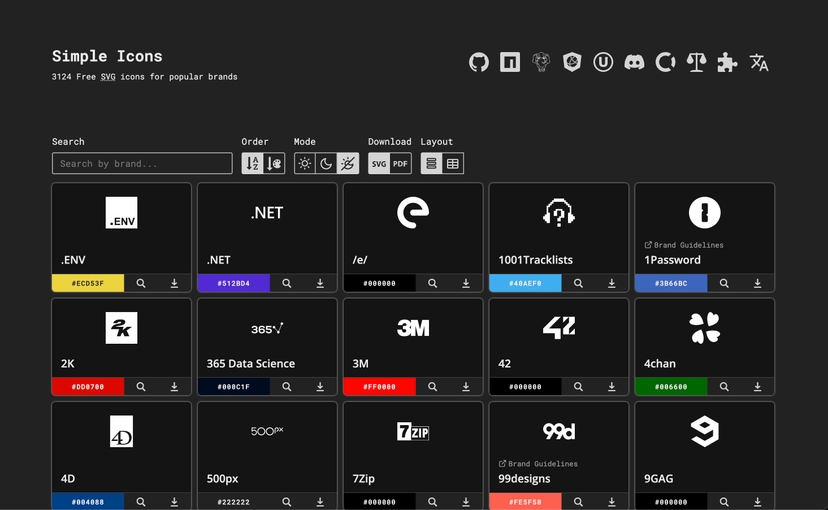Click the magnifier icon on 1001Tracklists card

pos(578,283)
